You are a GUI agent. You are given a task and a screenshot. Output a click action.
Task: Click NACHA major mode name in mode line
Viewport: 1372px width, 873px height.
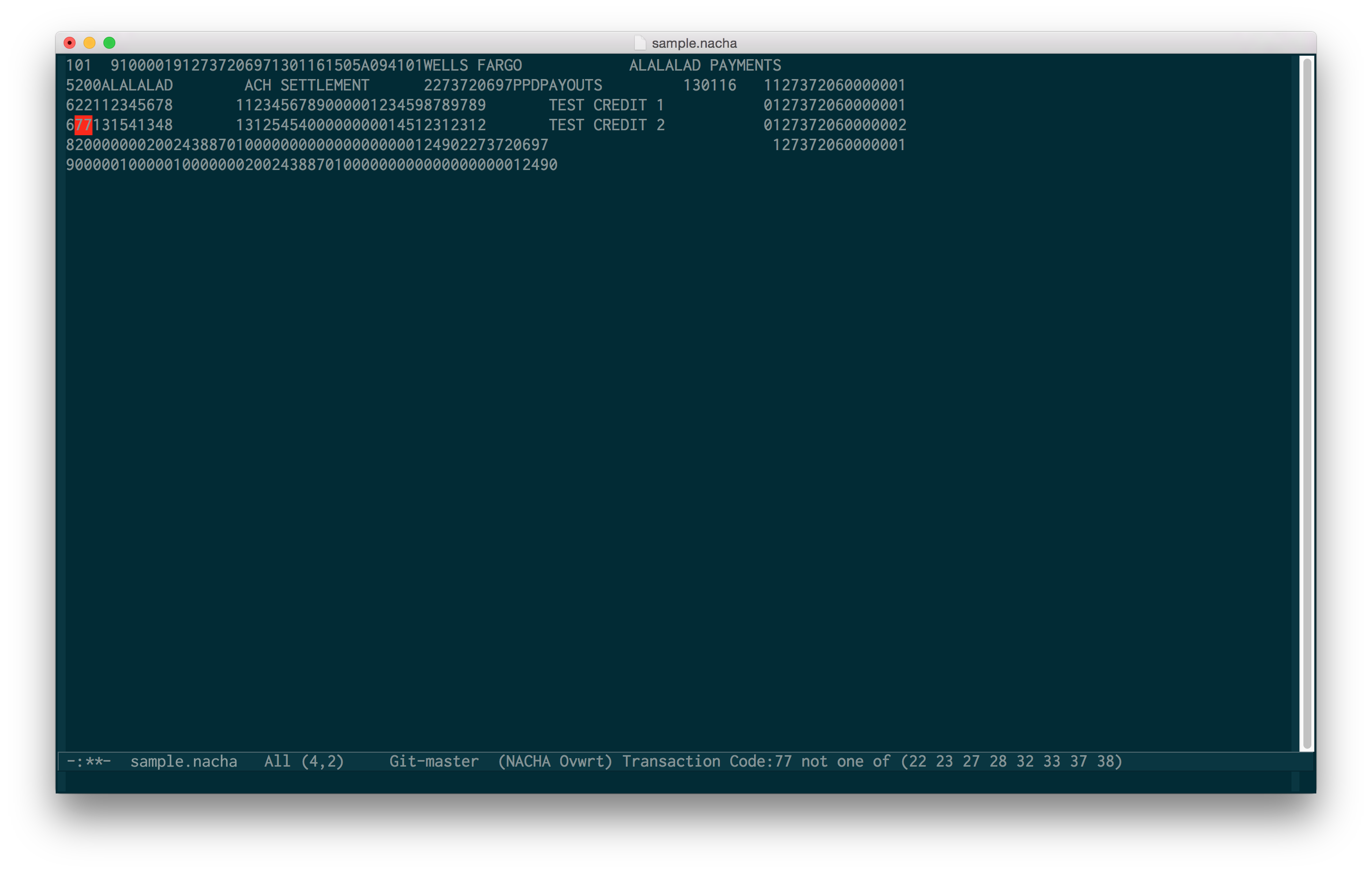[x=527, y=761]
